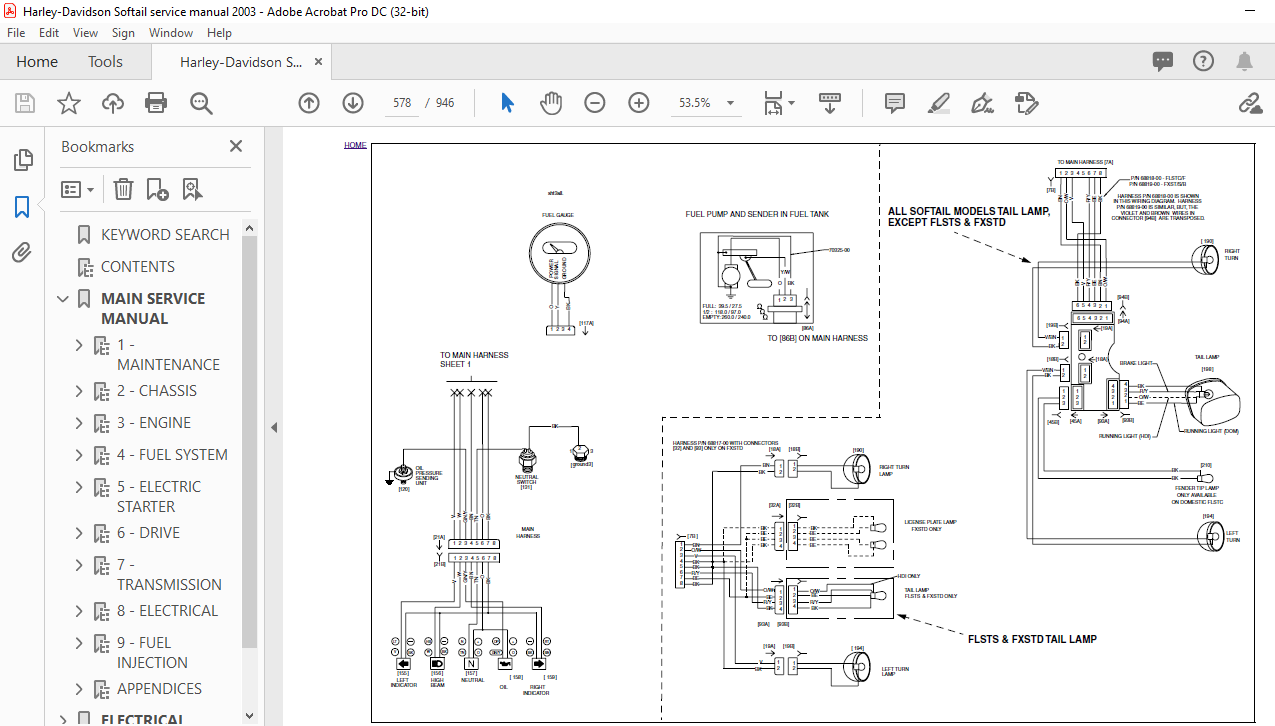Open the notifications bell

(1244, 62)
